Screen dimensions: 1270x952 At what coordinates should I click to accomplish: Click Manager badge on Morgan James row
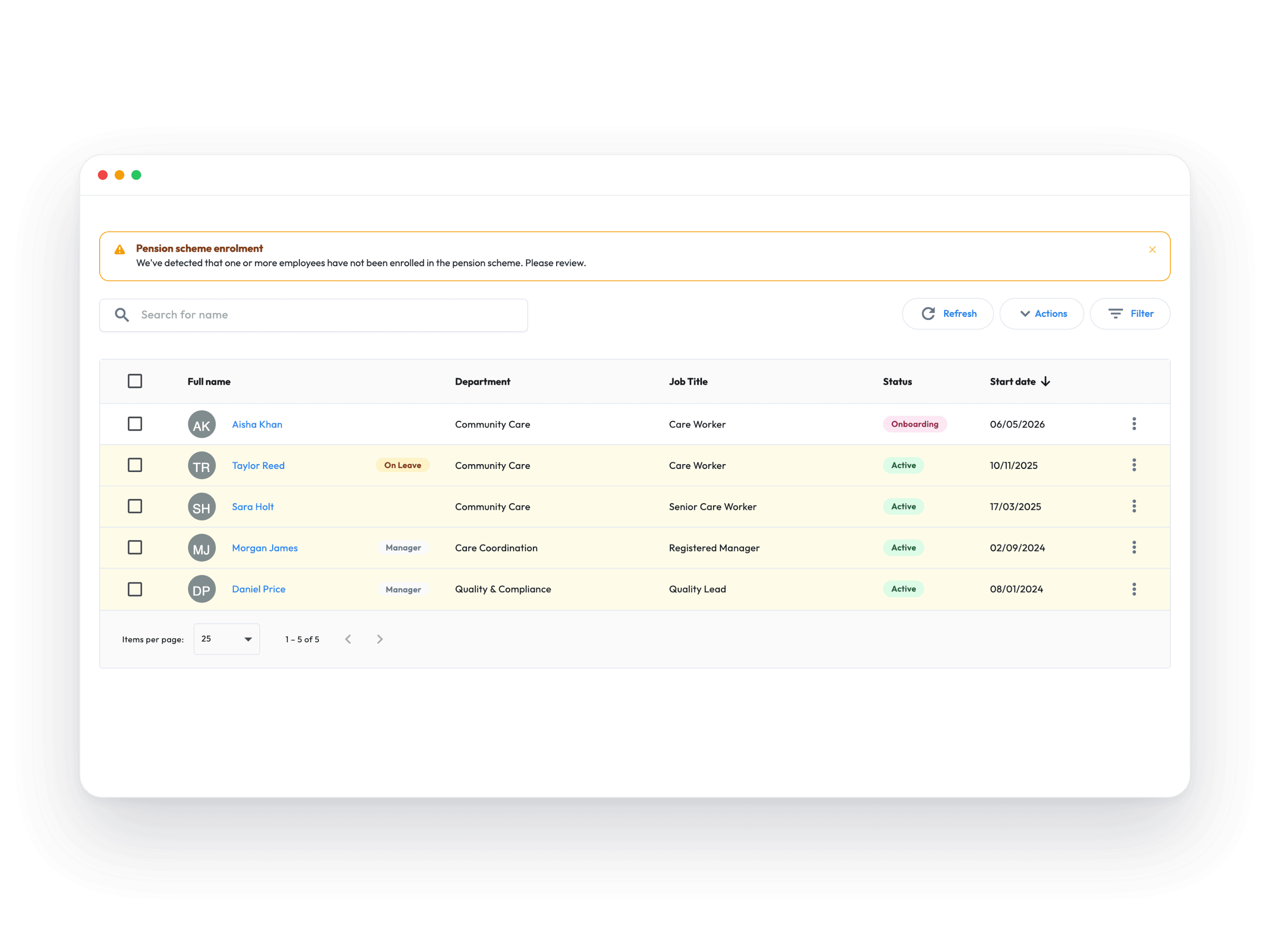(x=403, y=548)
